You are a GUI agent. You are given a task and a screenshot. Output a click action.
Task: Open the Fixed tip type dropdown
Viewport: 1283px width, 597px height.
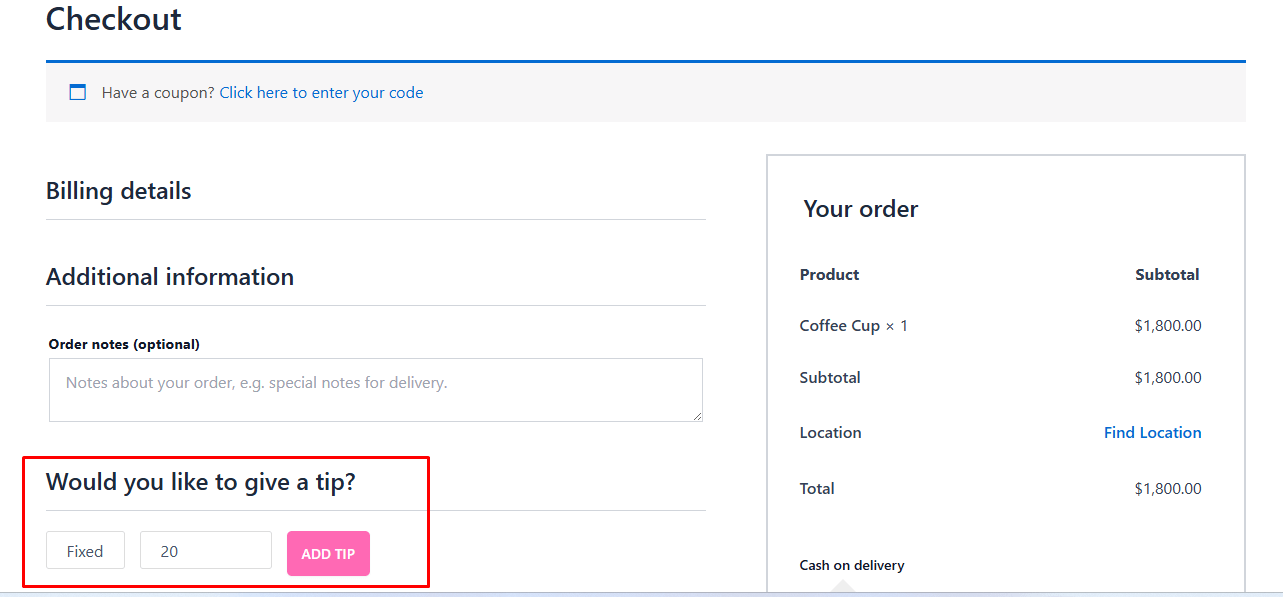coord(85,551)
